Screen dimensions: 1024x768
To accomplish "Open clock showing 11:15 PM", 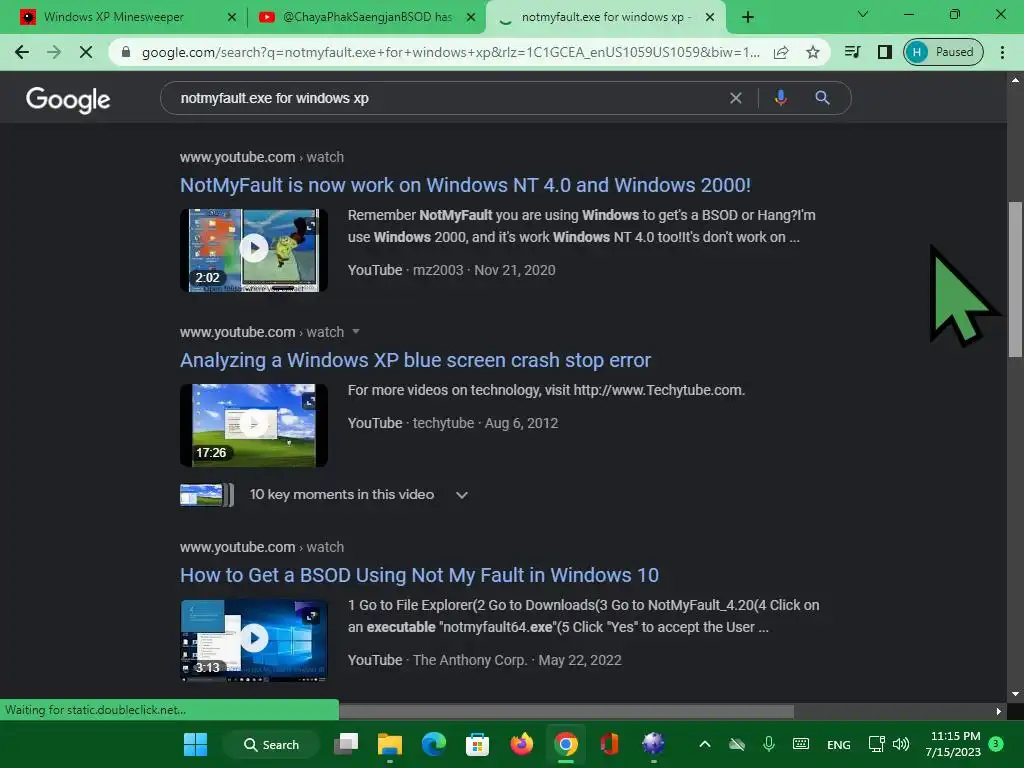I will pos(953,744).
